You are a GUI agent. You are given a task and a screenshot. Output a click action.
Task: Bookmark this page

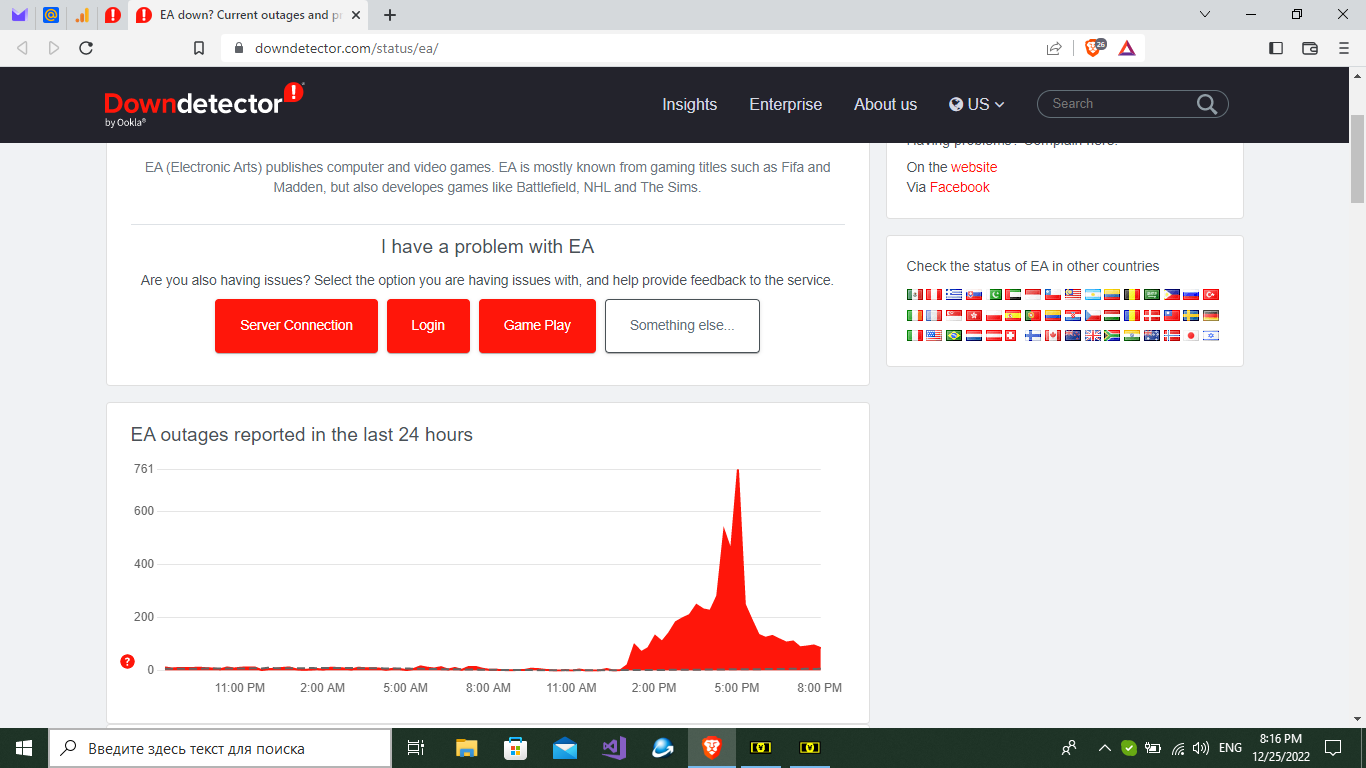click(x=199, y=48)
